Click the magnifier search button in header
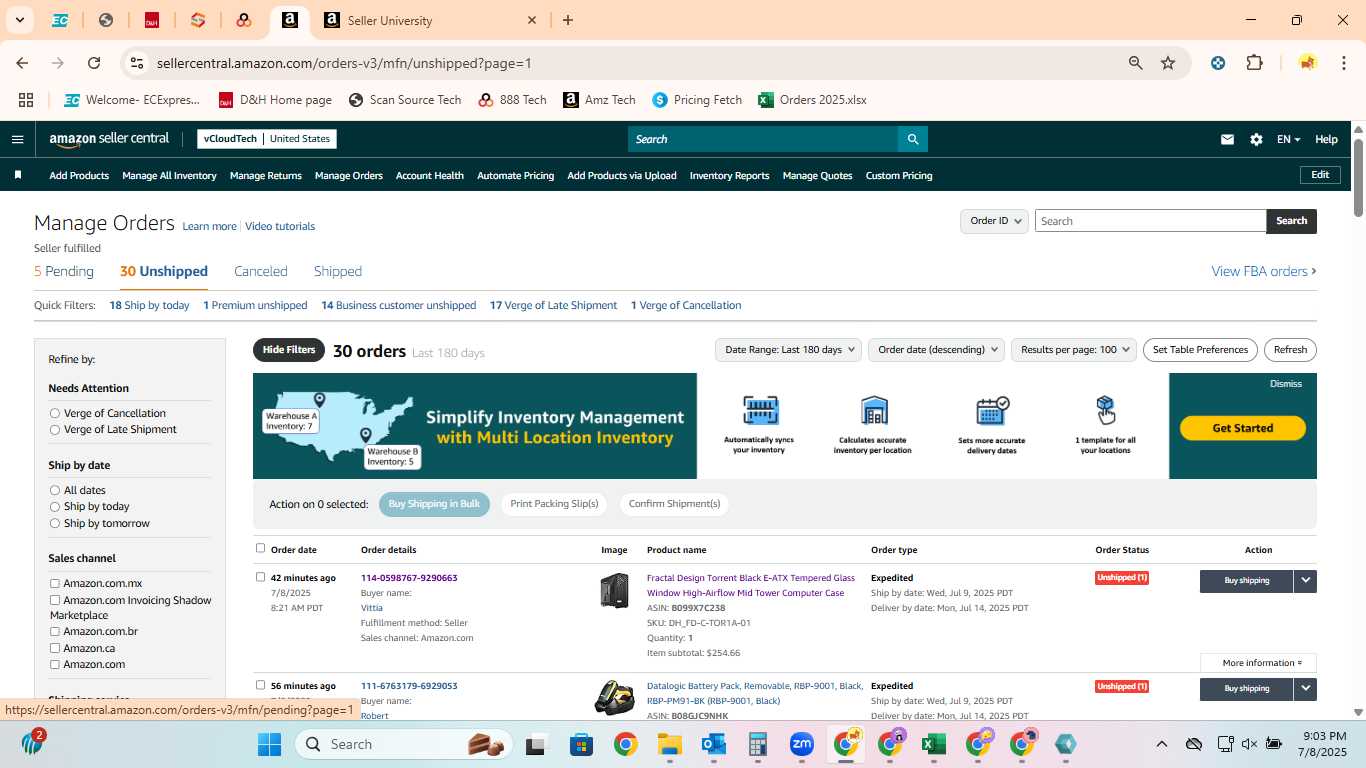1366x768 pixels. coord(912,139)
